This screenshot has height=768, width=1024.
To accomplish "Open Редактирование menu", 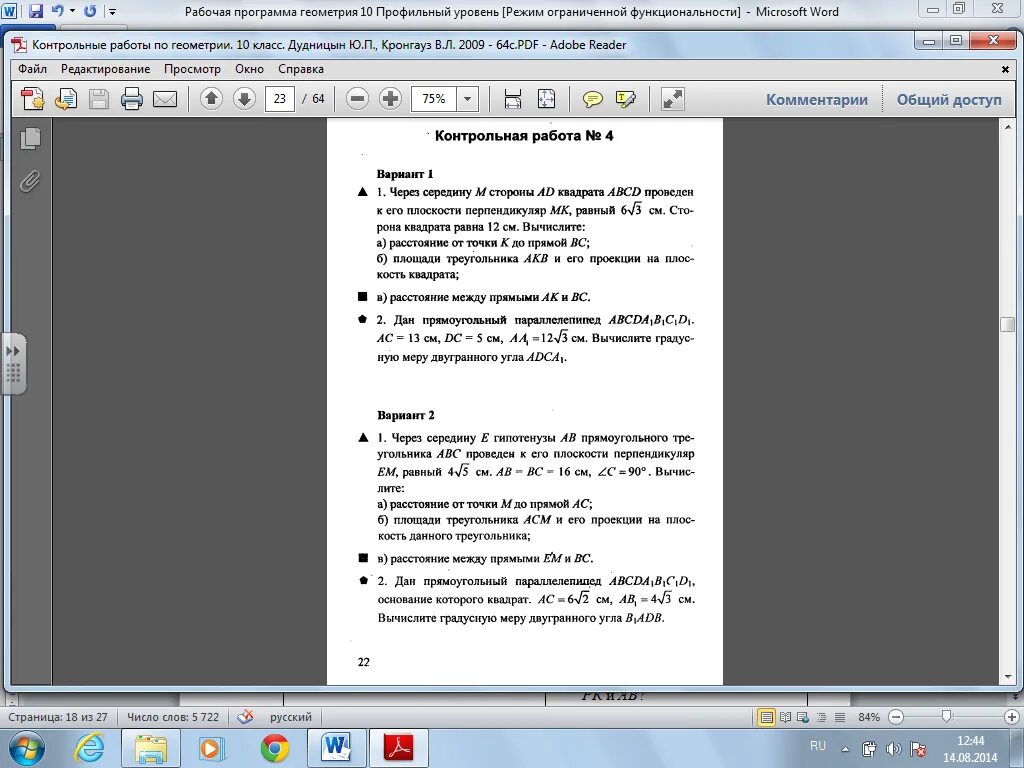I will tap(105, 69).
